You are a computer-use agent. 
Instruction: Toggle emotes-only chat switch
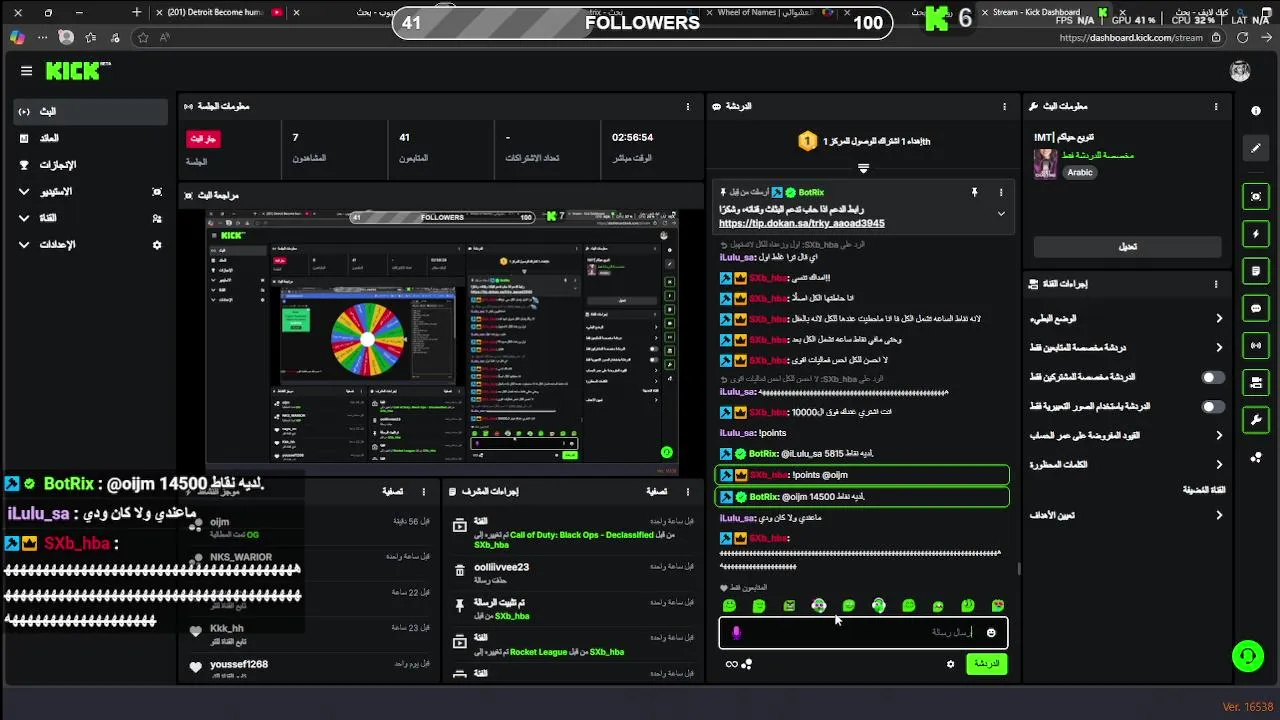[x=1212, y=407]
